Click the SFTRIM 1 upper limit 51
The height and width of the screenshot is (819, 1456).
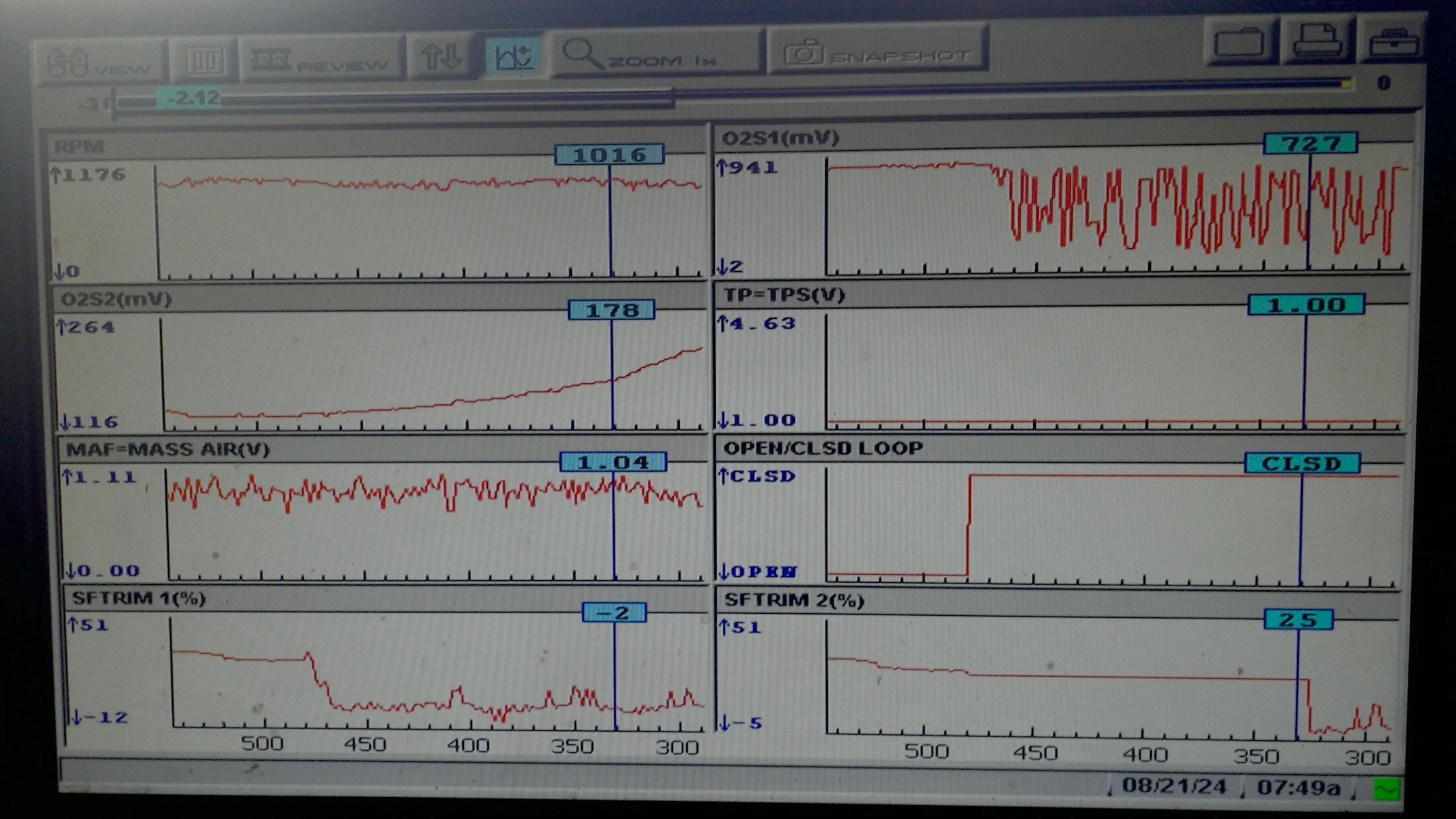(x=88, y=625)
